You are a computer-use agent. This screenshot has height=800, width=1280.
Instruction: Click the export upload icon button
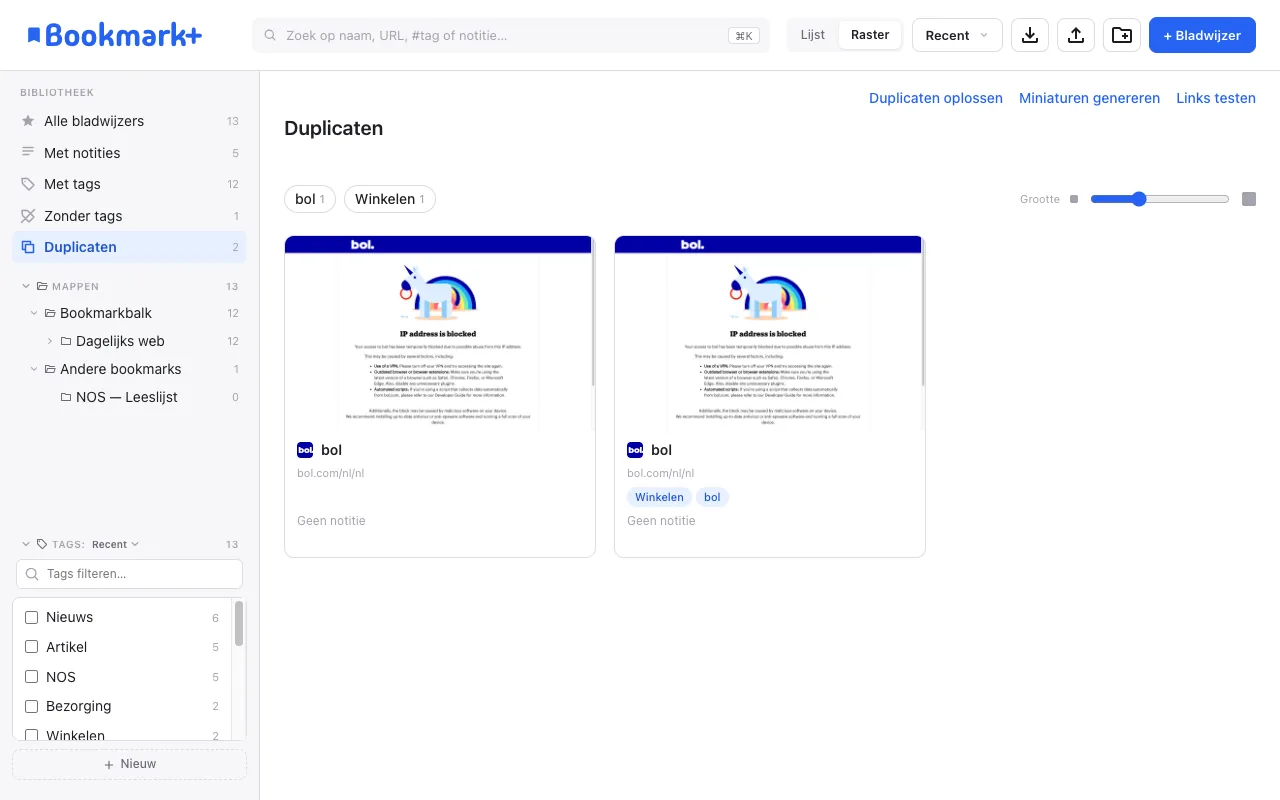coord(1076,35)
